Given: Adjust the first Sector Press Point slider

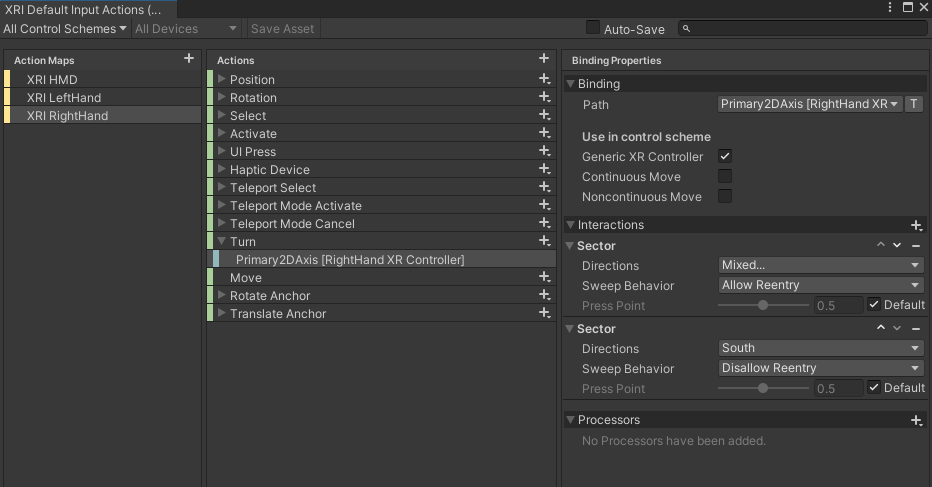Looking at the screenshot, I should point(763,306).
